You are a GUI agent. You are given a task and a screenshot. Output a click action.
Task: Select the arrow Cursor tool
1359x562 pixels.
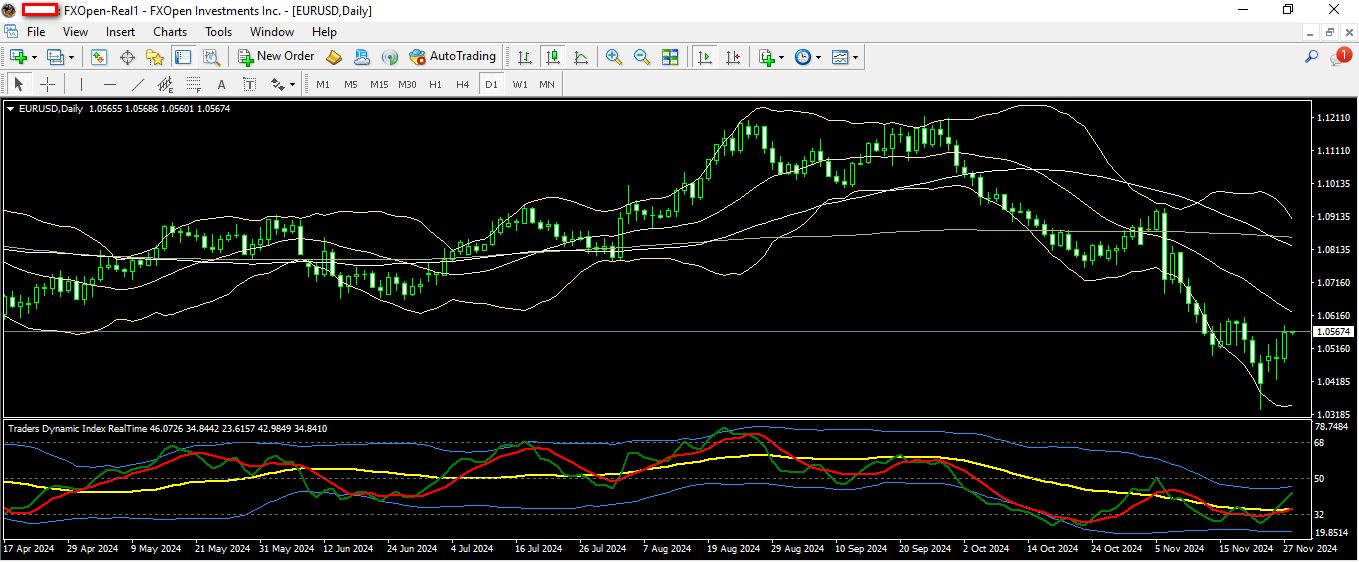click(19, 84)
